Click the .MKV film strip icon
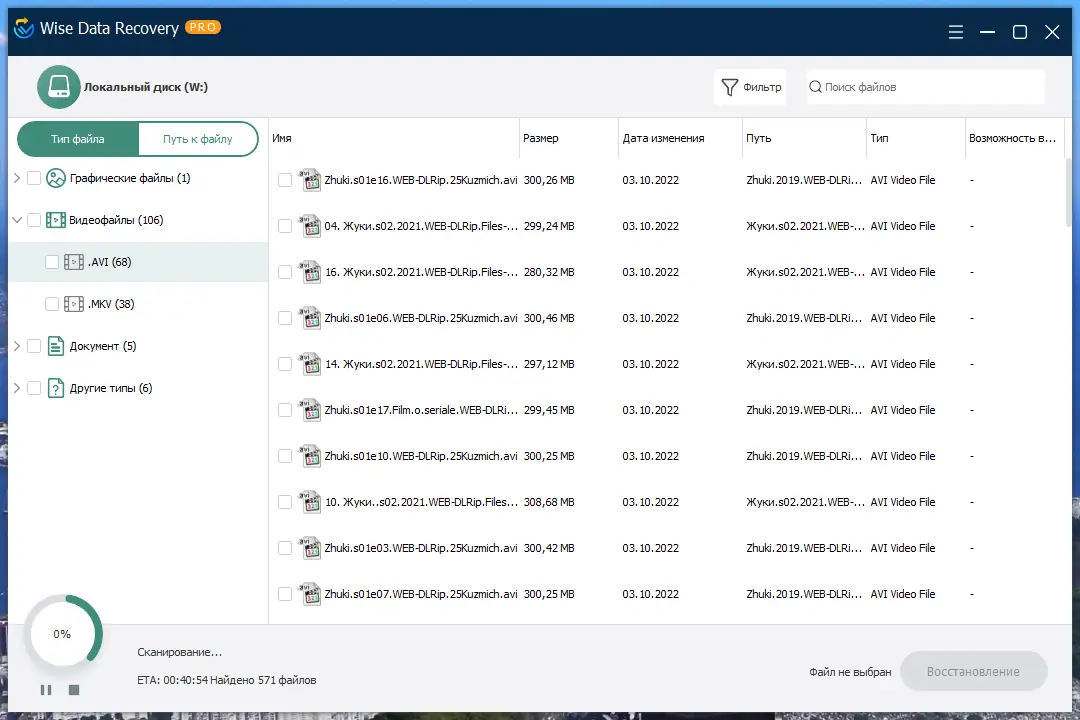The width and height of the screenshot is (1080, 720). 74,305
